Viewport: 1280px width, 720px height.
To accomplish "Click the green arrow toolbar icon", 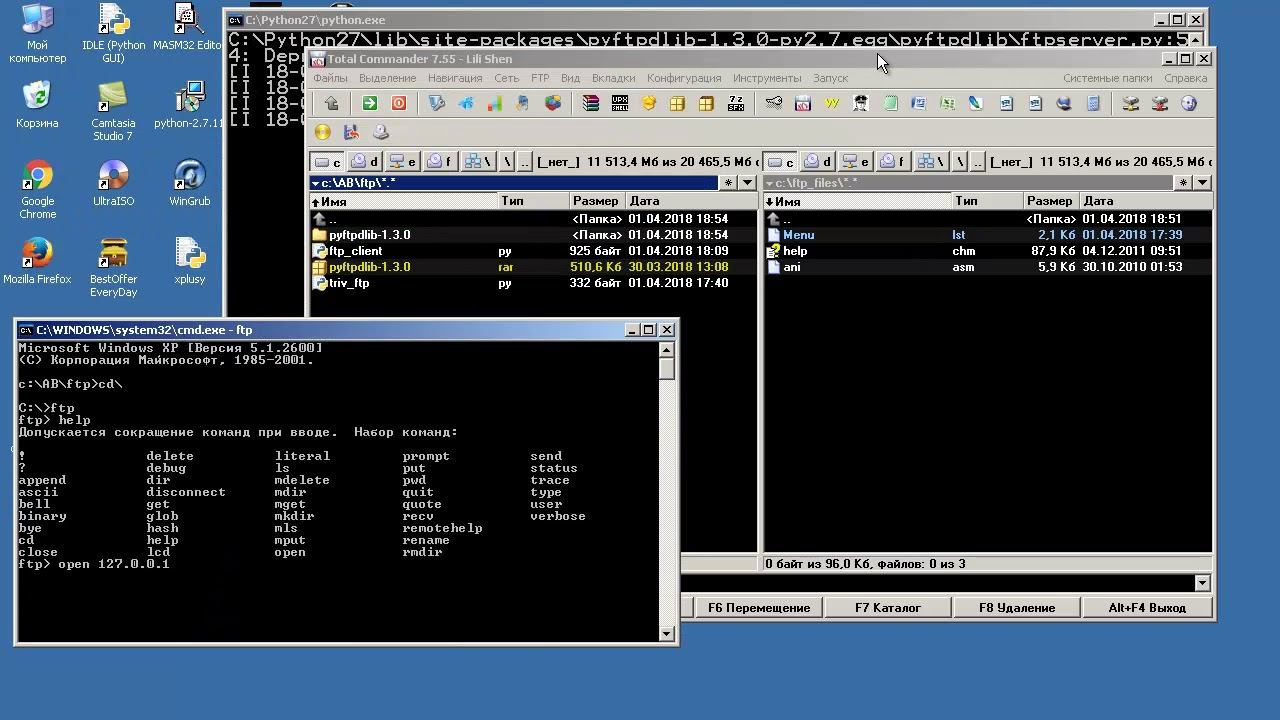I will 370,103.
